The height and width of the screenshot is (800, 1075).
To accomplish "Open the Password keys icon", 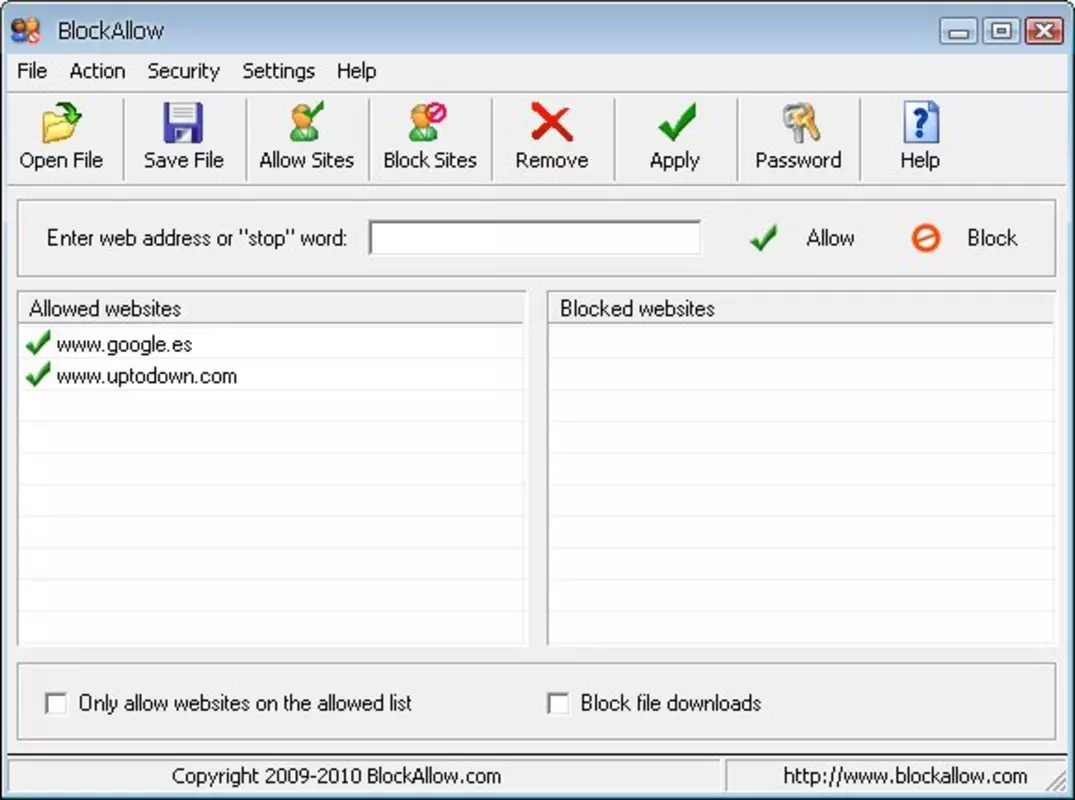I will pos(799,123).
